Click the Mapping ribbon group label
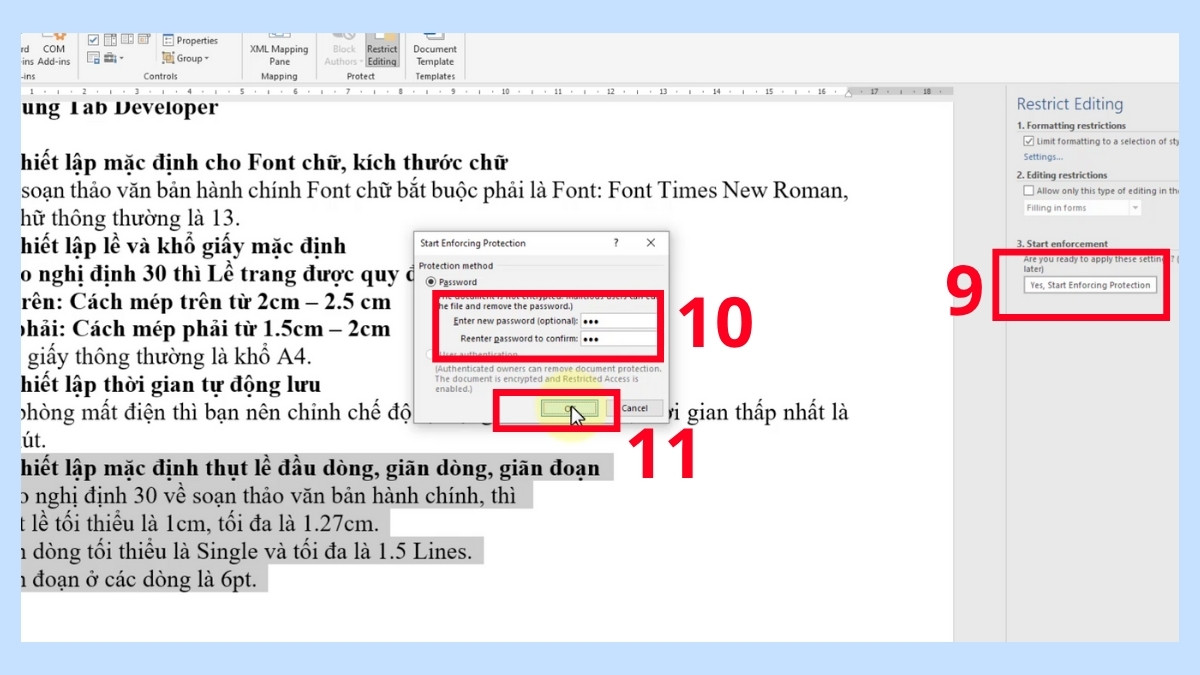1200x675 pixels. click(x=279, y=75)
